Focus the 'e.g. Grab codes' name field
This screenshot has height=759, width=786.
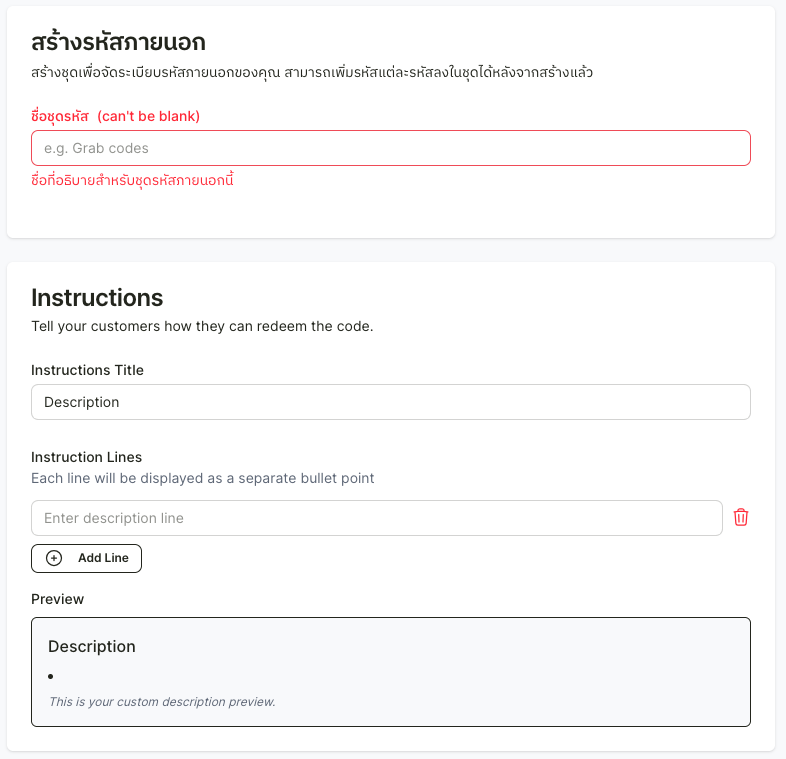(390, 148)
